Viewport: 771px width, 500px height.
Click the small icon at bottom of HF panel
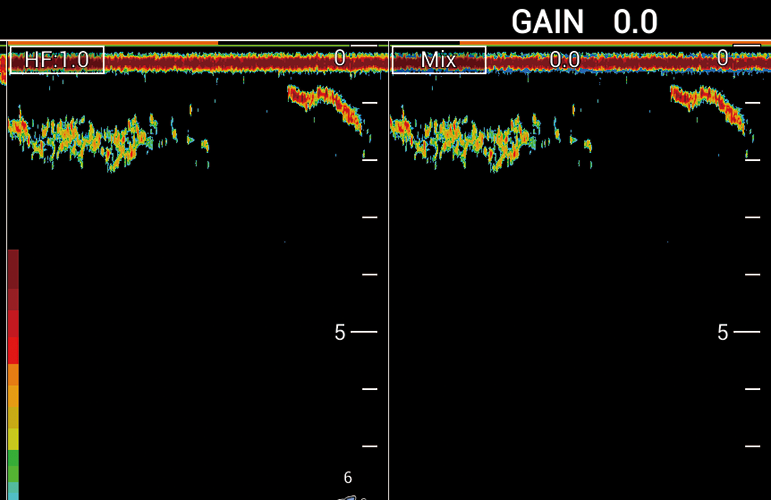point(349,496)
